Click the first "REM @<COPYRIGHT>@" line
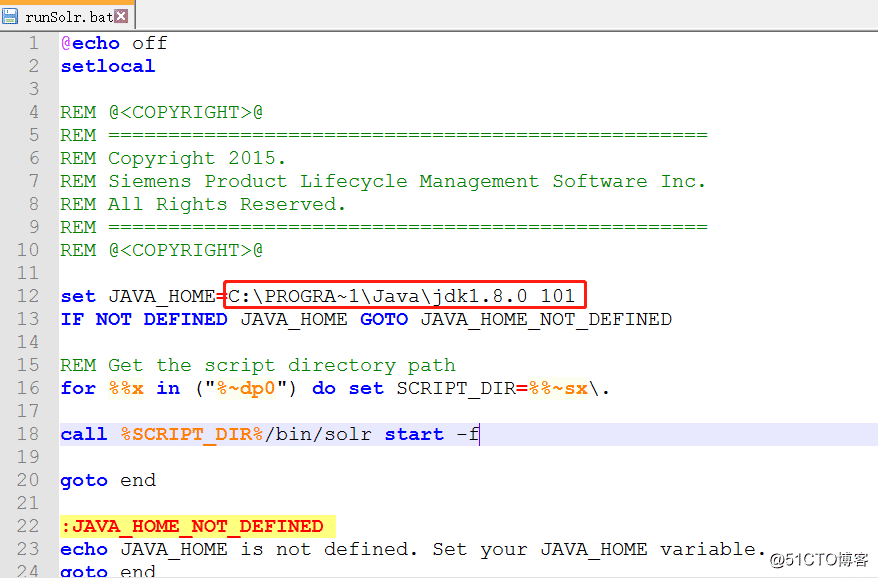This screenshot has width=878, height=578. pyautogui.click(x=161, y=112)
